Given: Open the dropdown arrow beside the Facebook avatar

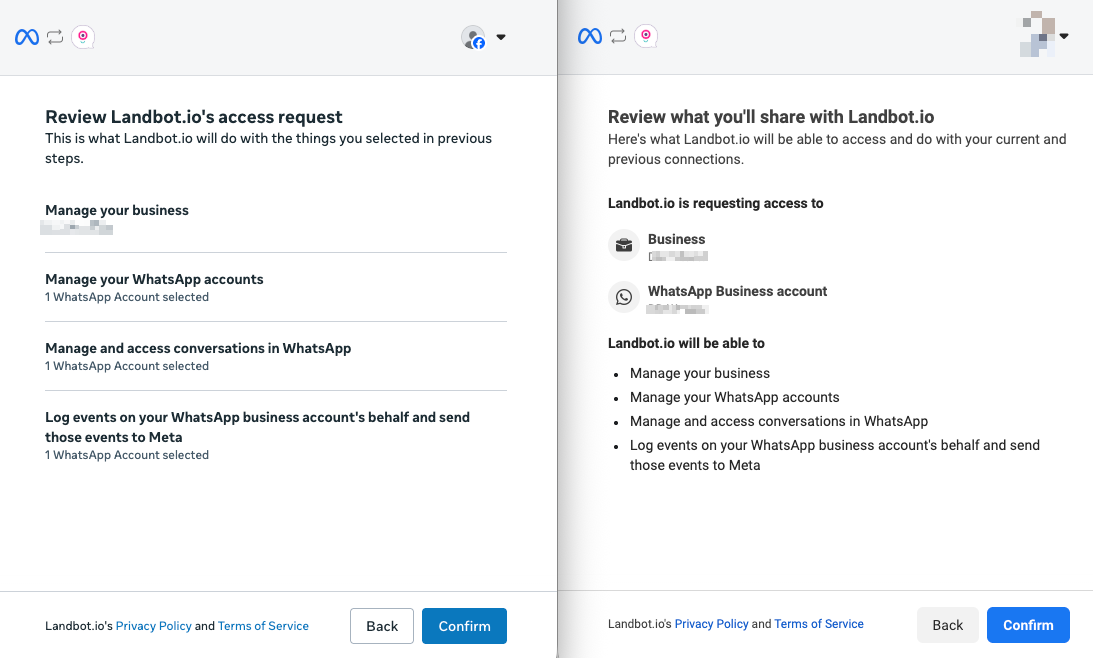Looking at the screenshot, I should [x=501, y=38].
